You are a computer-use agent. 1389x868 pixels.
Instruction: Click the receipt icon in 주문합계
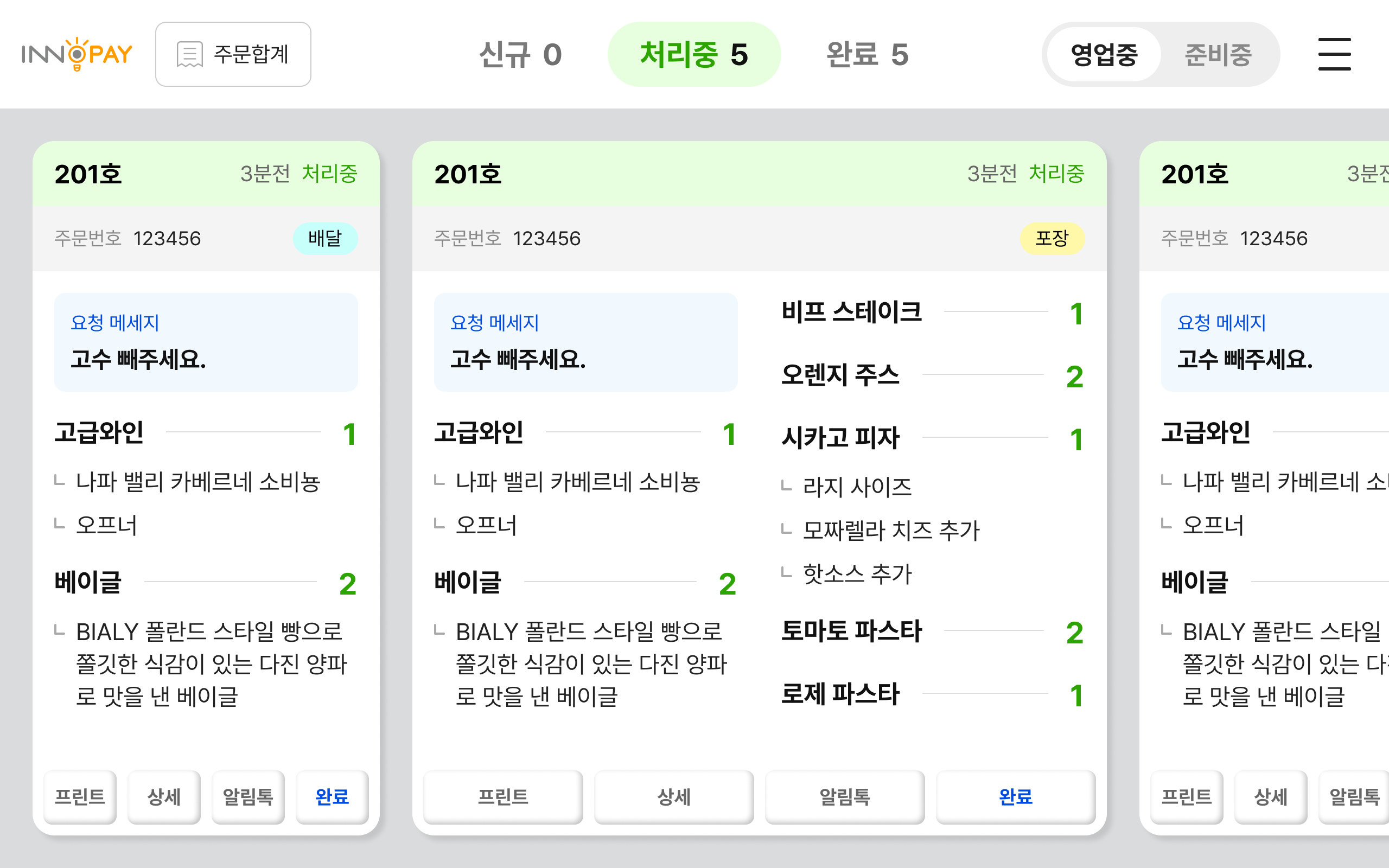pyautogui.click(x=189, y=55)
